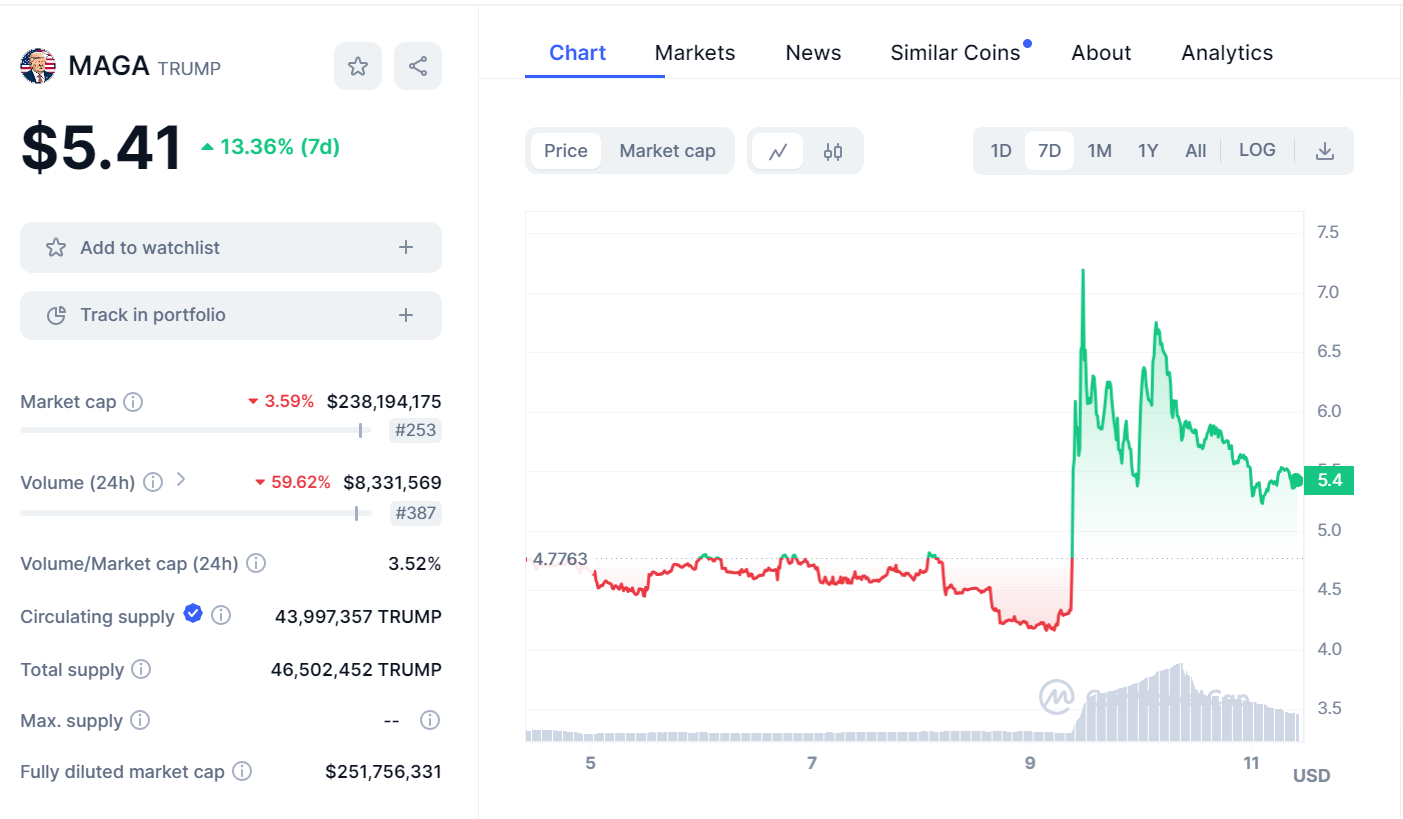
Task: Open the Markets tab
Action: tap(694, 53)
